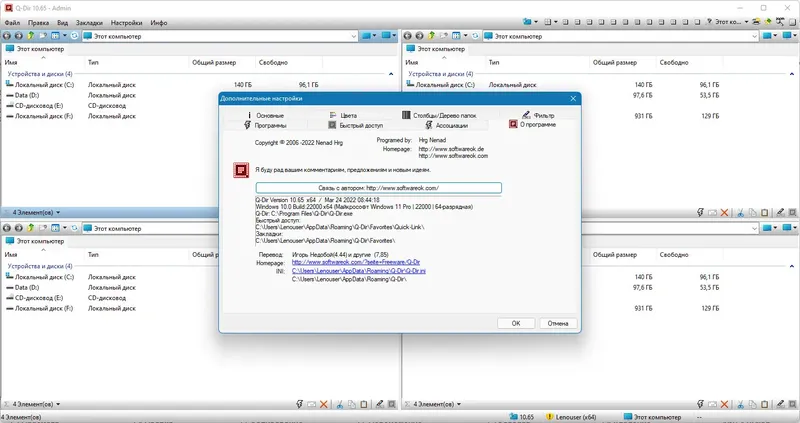800x423 pixels.
Task: Click the Back arrow in the bottom-left pane
Action: 7,228
